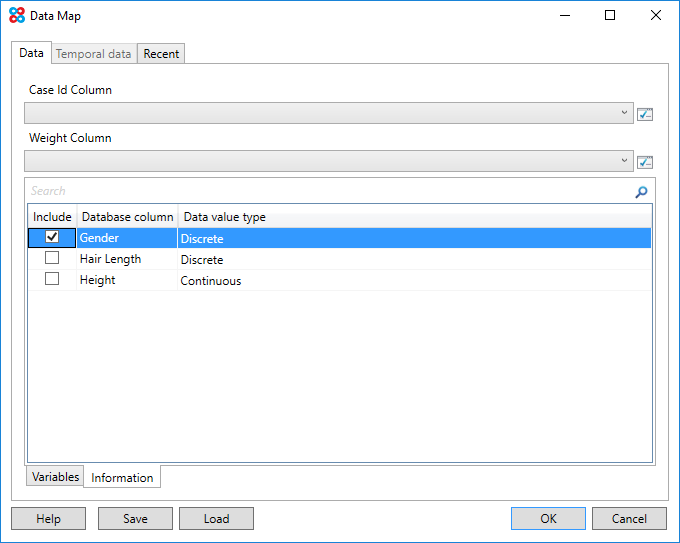Image resolution: width=680 pixels, height=543 pixels.
Task: Check the Height include checkbox
Action: point(52,279)
